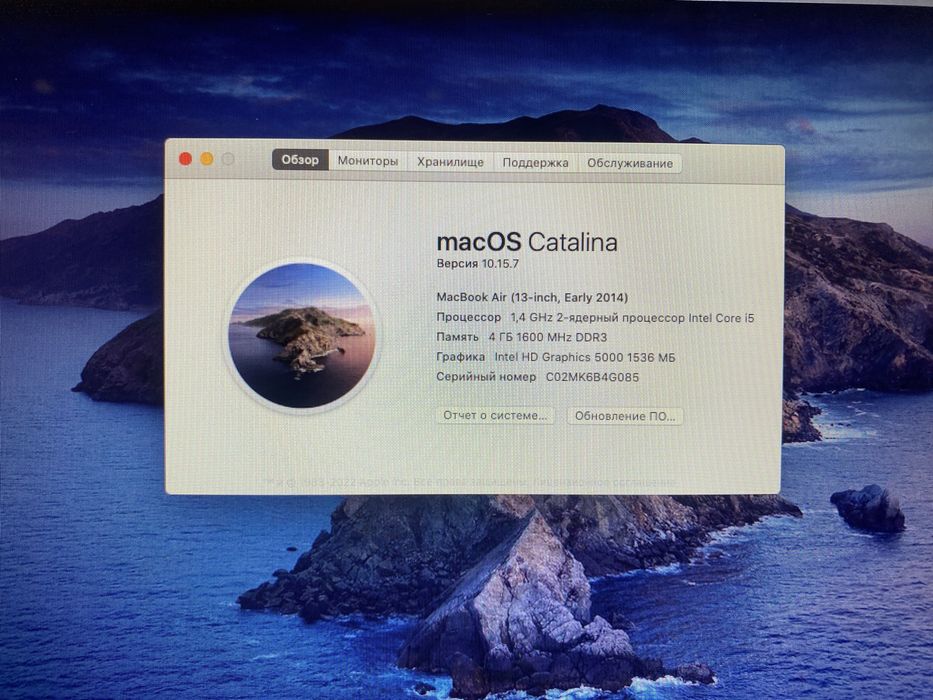Click the Память 4 ГБ 1600 MHz DDR3 line
Image resolution: width=933 pixels, height=700 pixels.
pyautogui.click(x=521, y=337)
